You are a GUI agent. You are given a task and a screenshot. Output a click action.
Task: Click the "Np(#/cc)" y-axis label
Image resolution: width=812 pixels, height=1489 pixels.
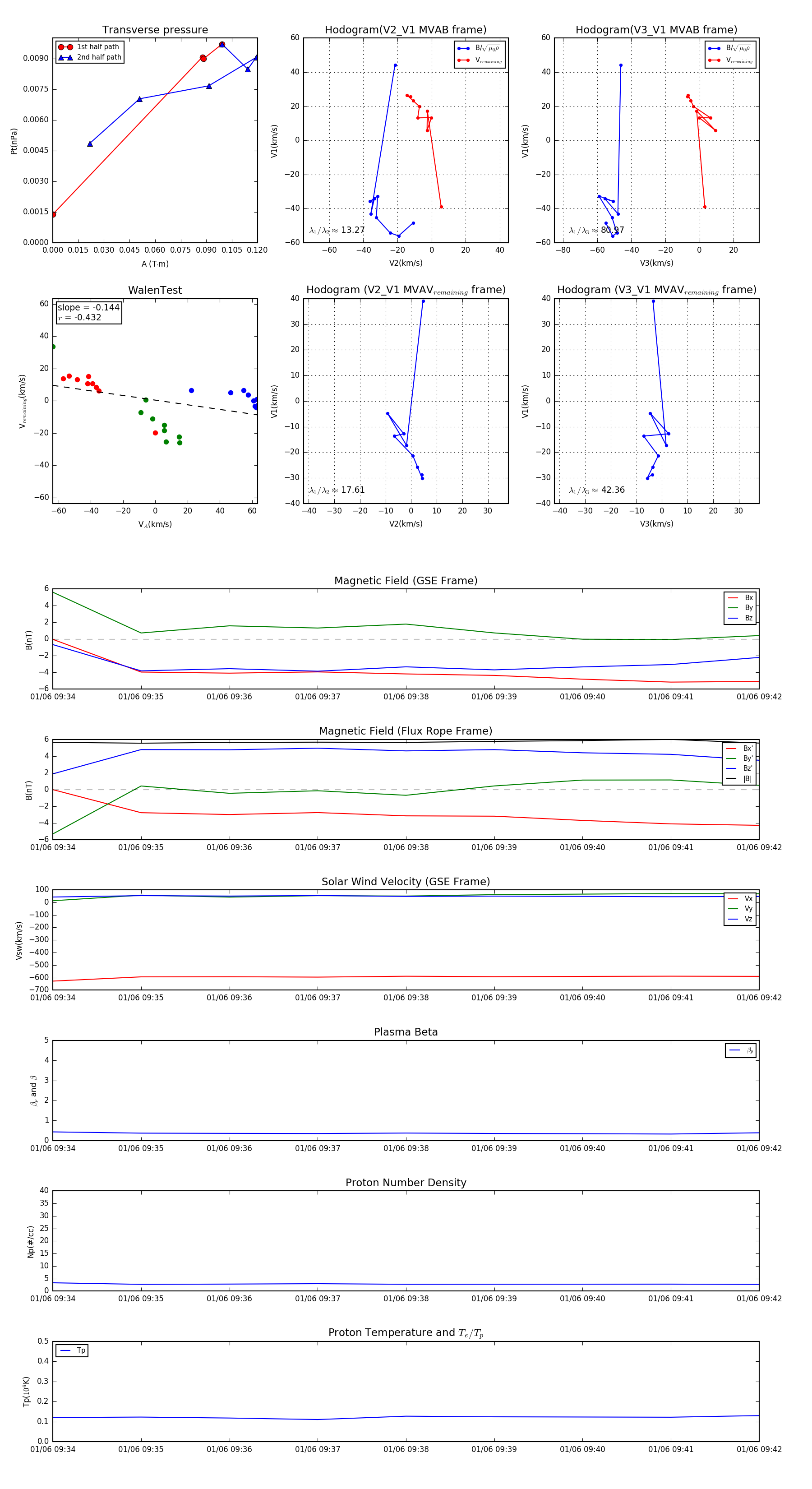click(31, 1242)
